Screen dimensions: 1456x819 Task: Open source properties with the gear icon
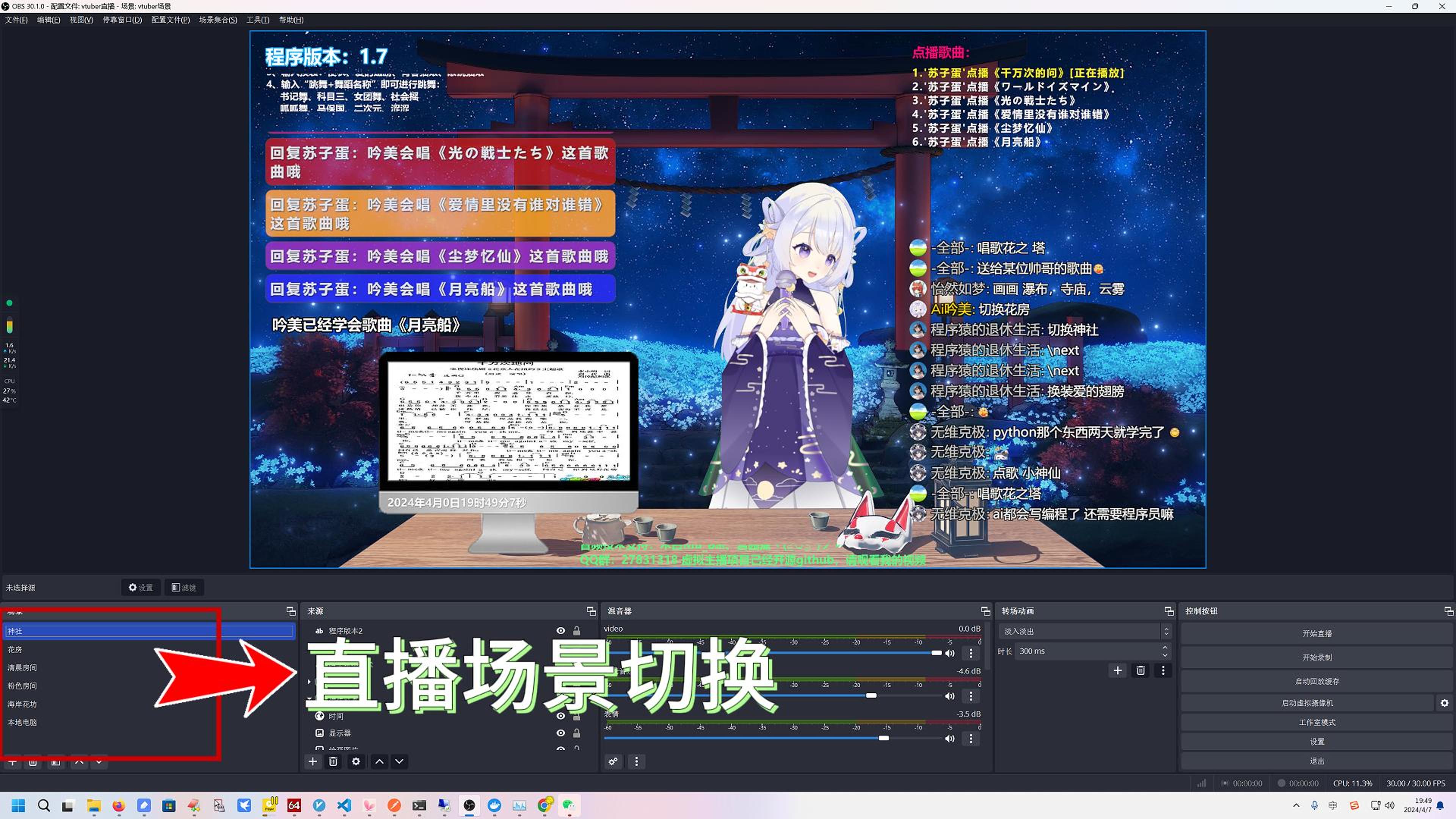click(356, 761)
